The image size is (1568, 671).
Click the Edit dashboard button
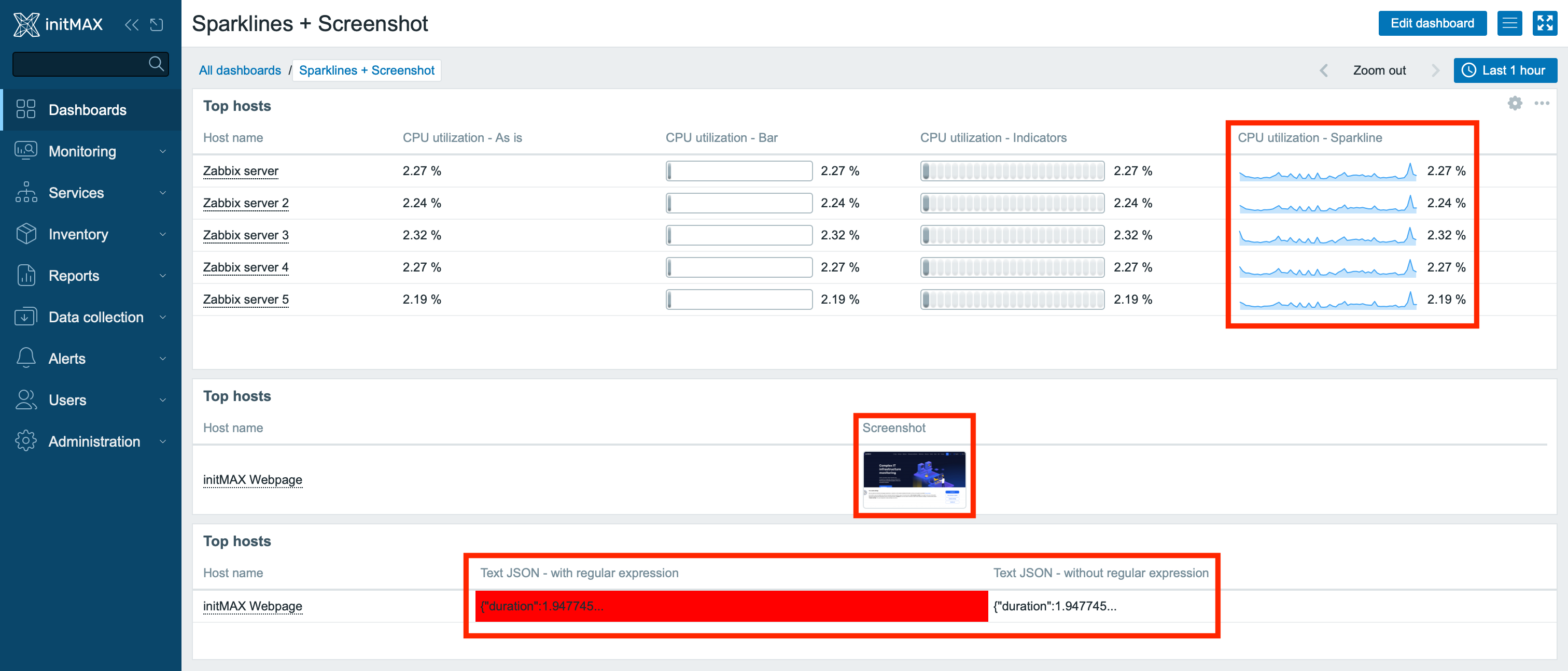click(x=1432, y=24)
